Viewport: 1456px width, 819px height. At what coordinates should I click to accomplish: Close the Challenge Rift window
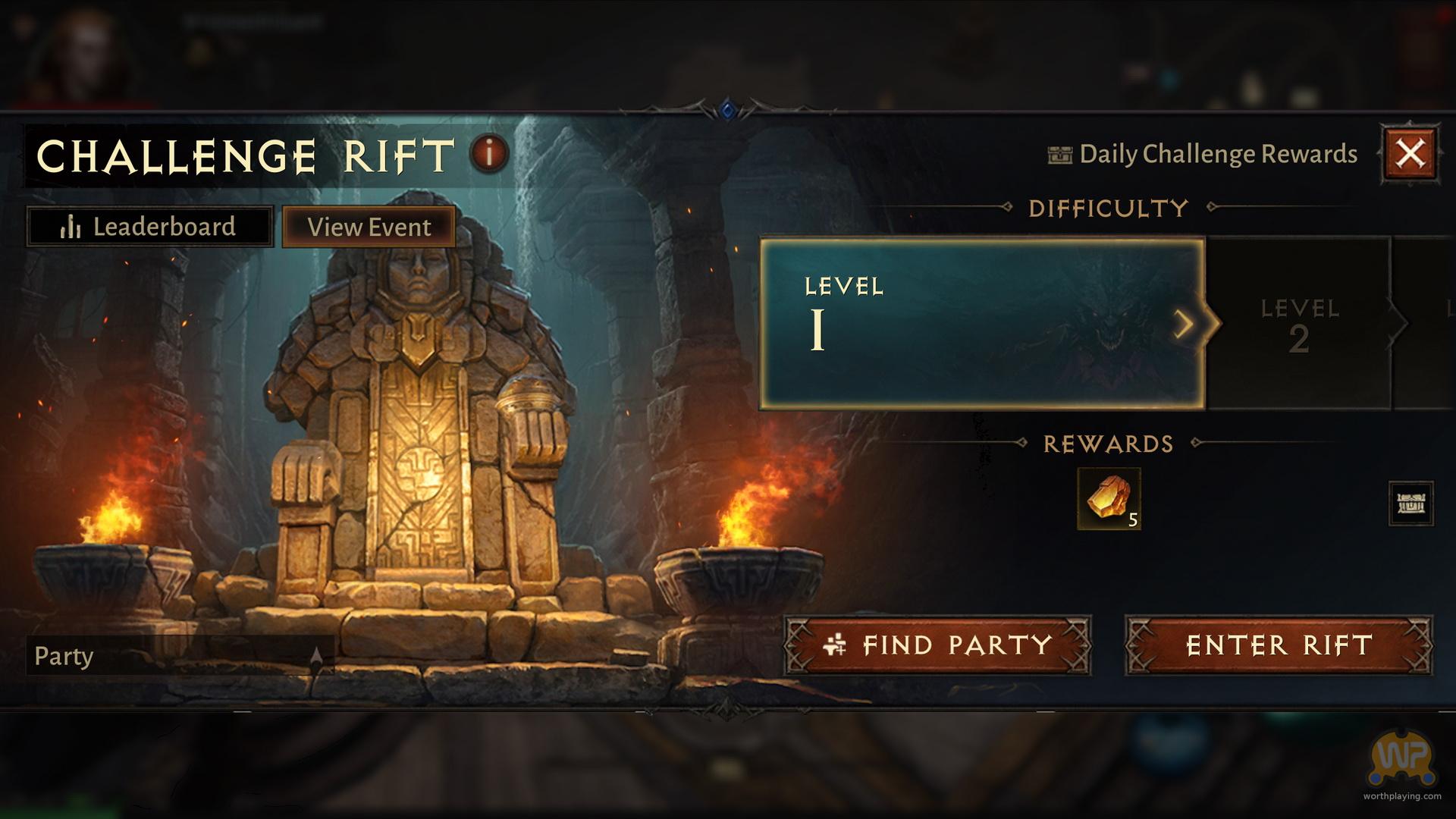[1410, 154]
